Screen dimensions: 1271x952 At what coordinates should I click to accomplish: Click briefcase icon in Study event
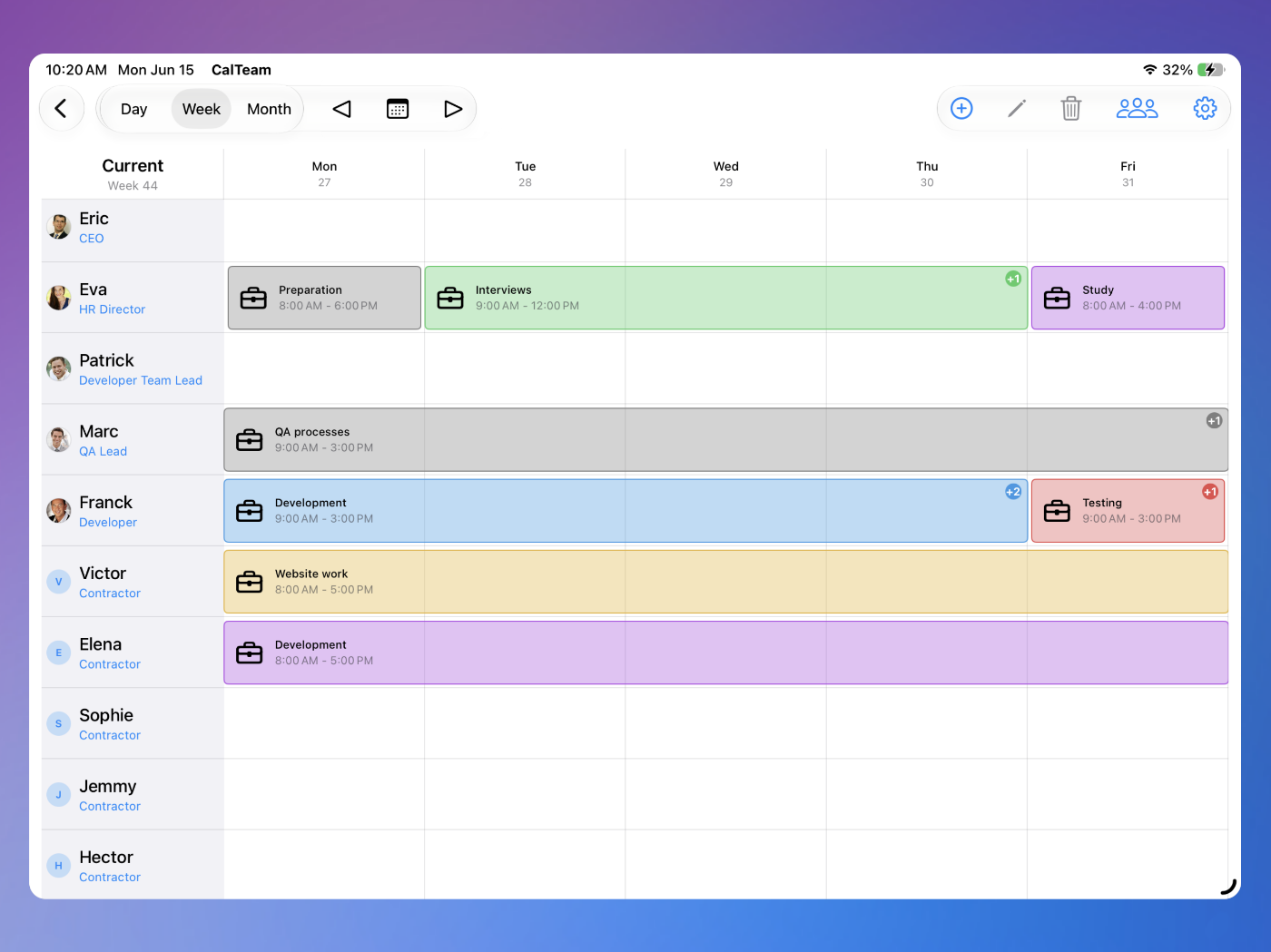(1057, 298)
